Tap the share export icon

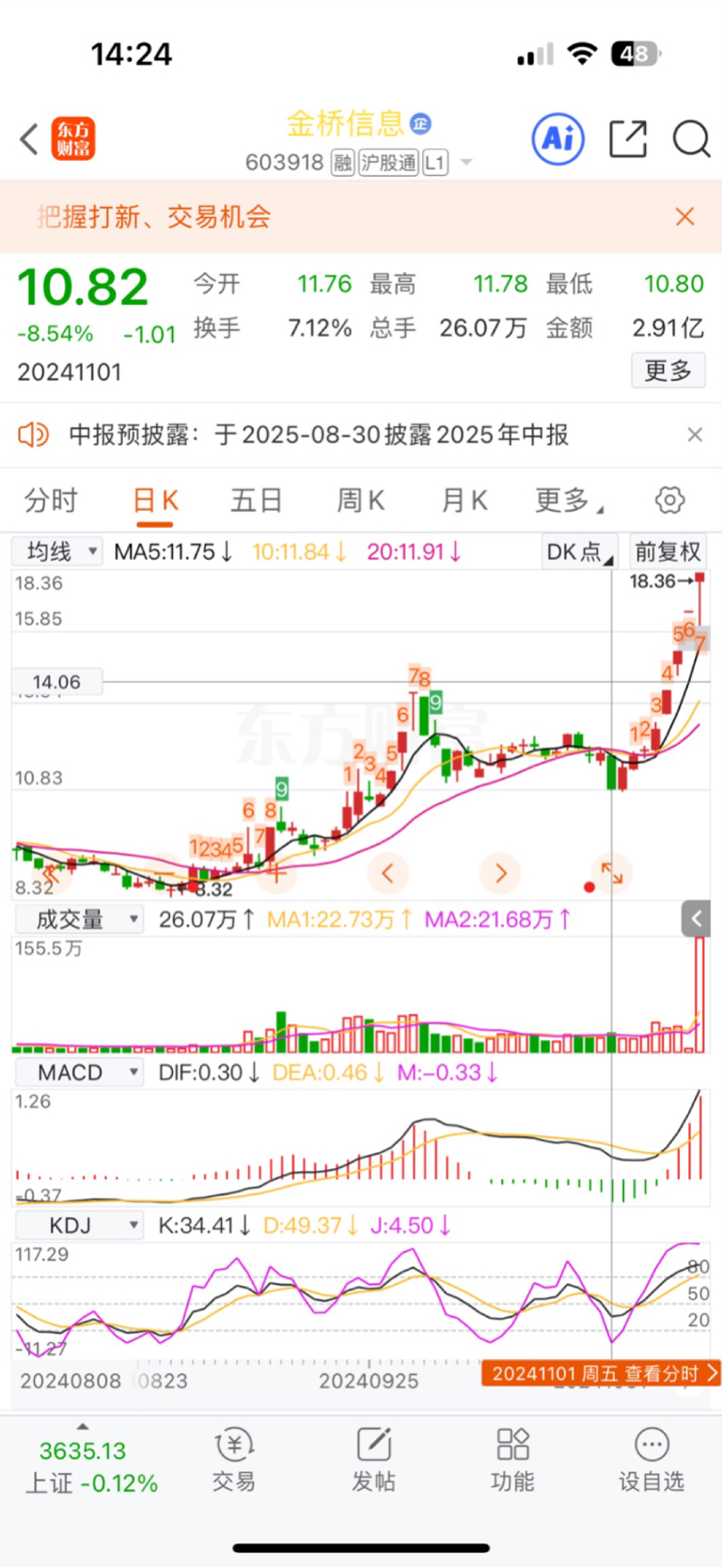[x=628, y=139]
